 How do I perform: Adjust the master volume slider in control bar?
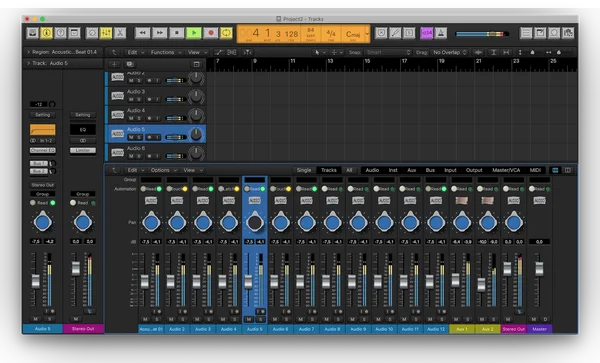coord(482,34)
